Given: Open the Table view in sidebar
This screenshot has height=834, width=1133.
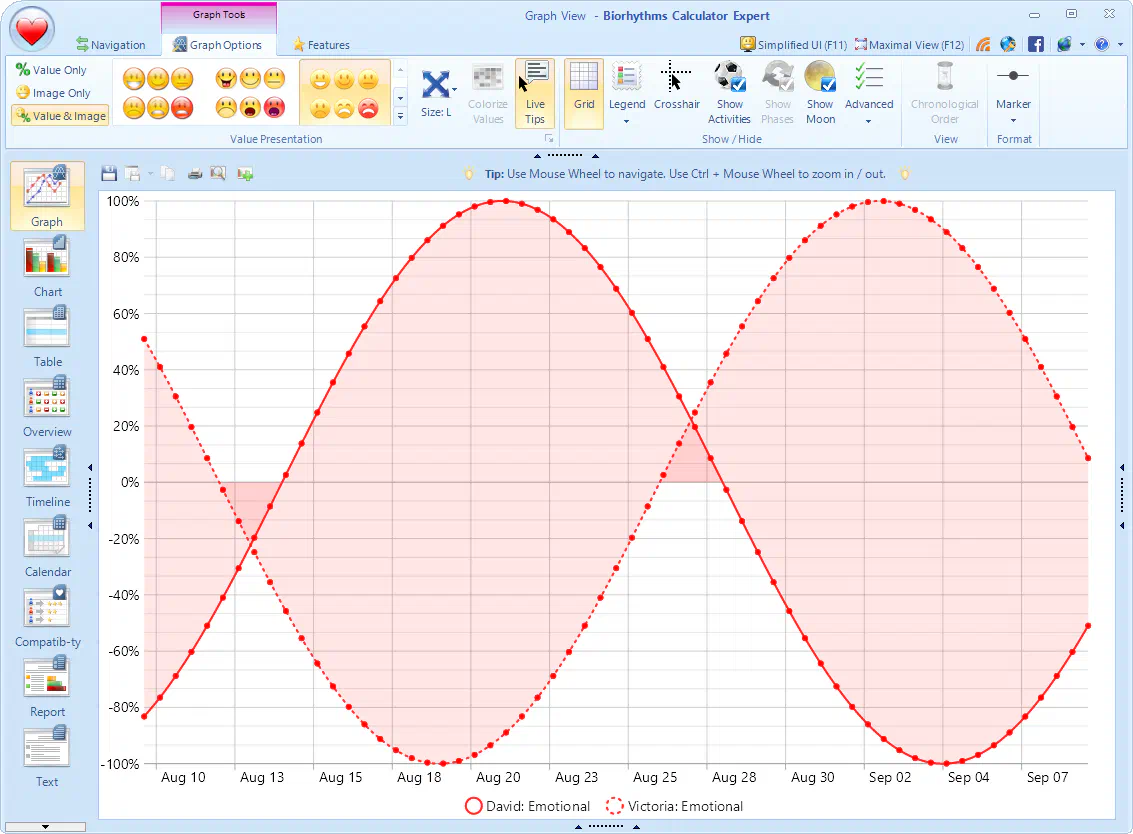Looking at the screenshot, I should pos(47,336).
